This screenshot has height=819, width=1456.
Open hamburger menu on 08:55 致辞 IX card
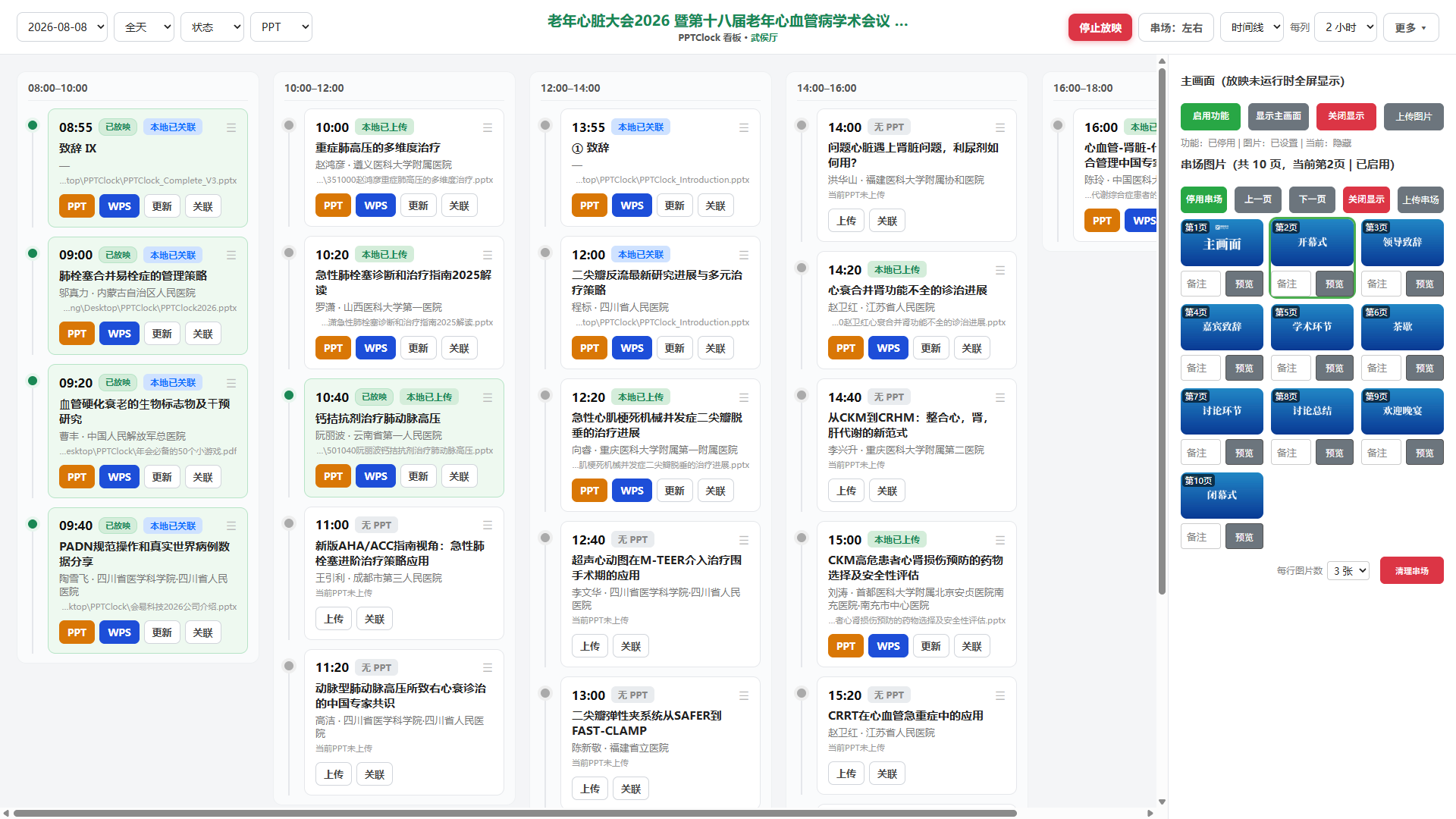[231, 128]
